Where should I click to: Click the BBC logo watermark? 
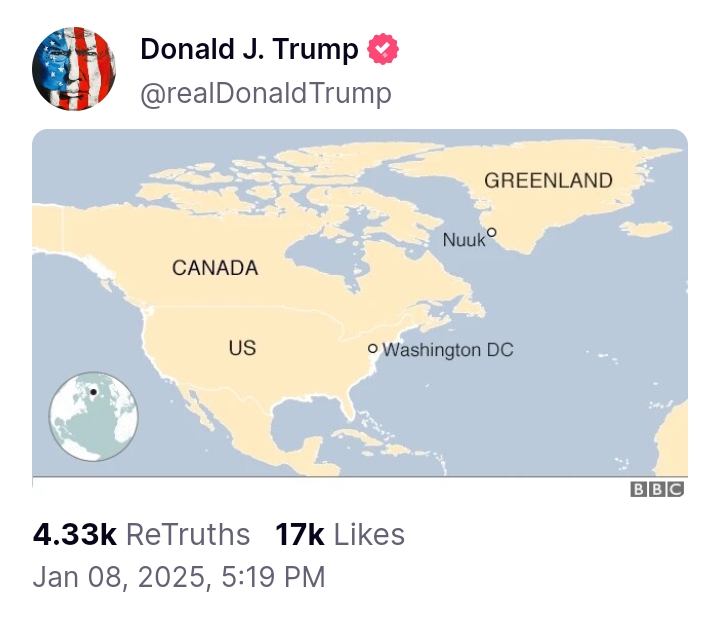(657, 489)
